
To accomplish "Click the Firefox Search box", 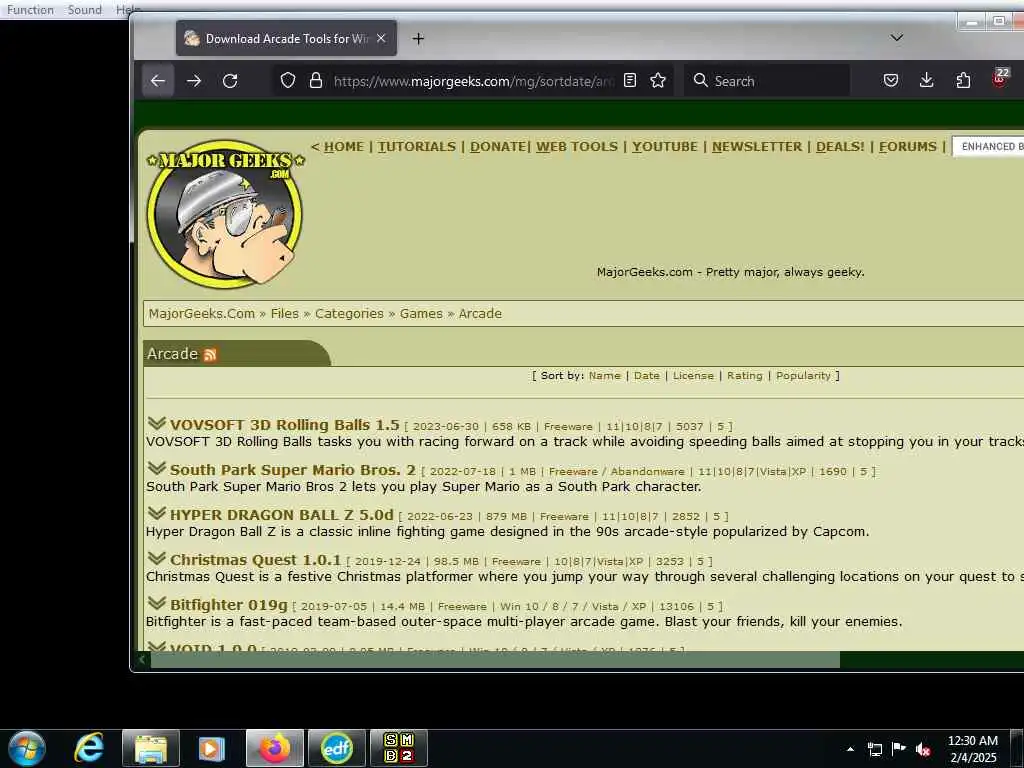I will [x=767, y=81].
